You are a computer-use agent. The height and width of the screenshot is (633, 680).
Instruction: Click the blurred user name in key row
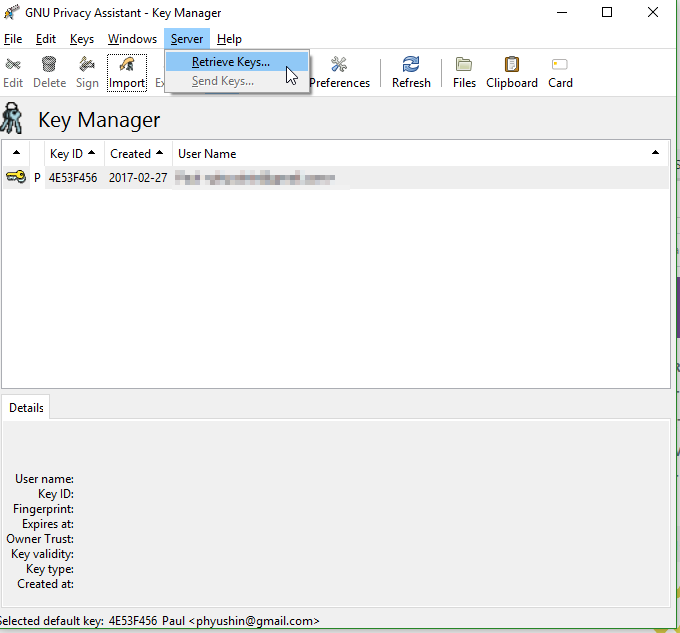coord(255,178)
